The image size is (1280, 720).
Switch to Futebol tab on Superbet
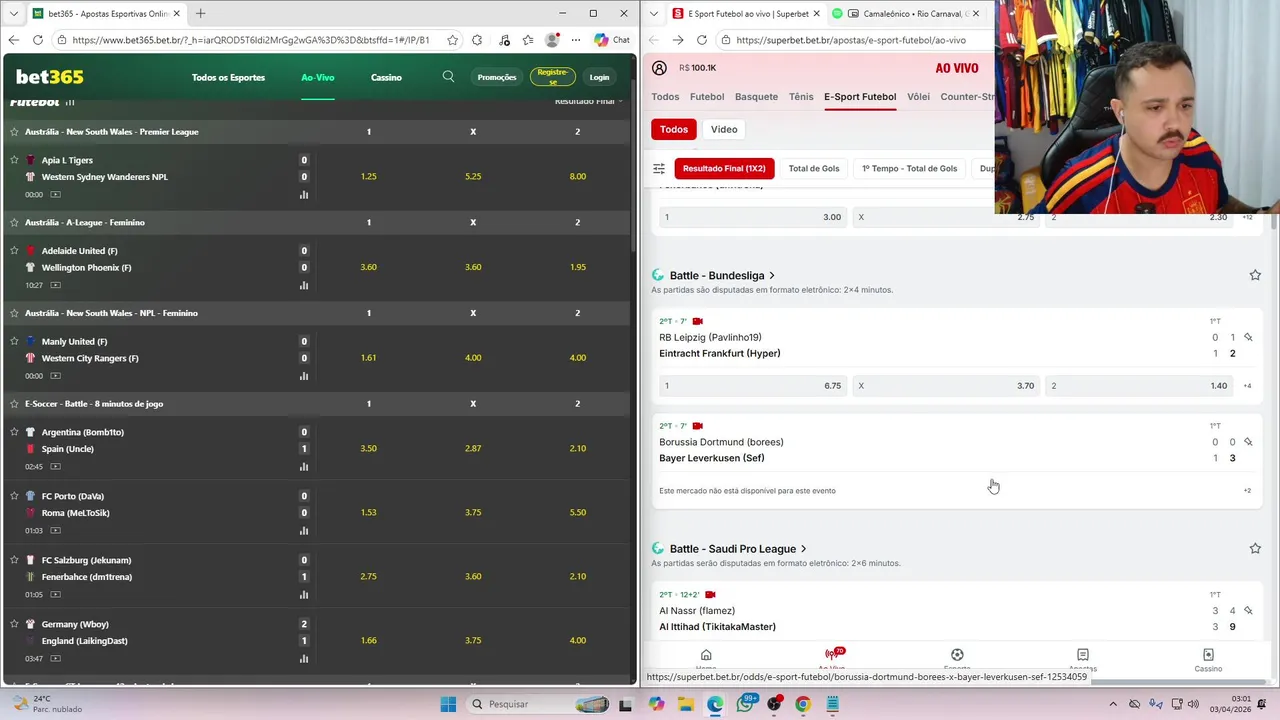click(x=707, y=97)
